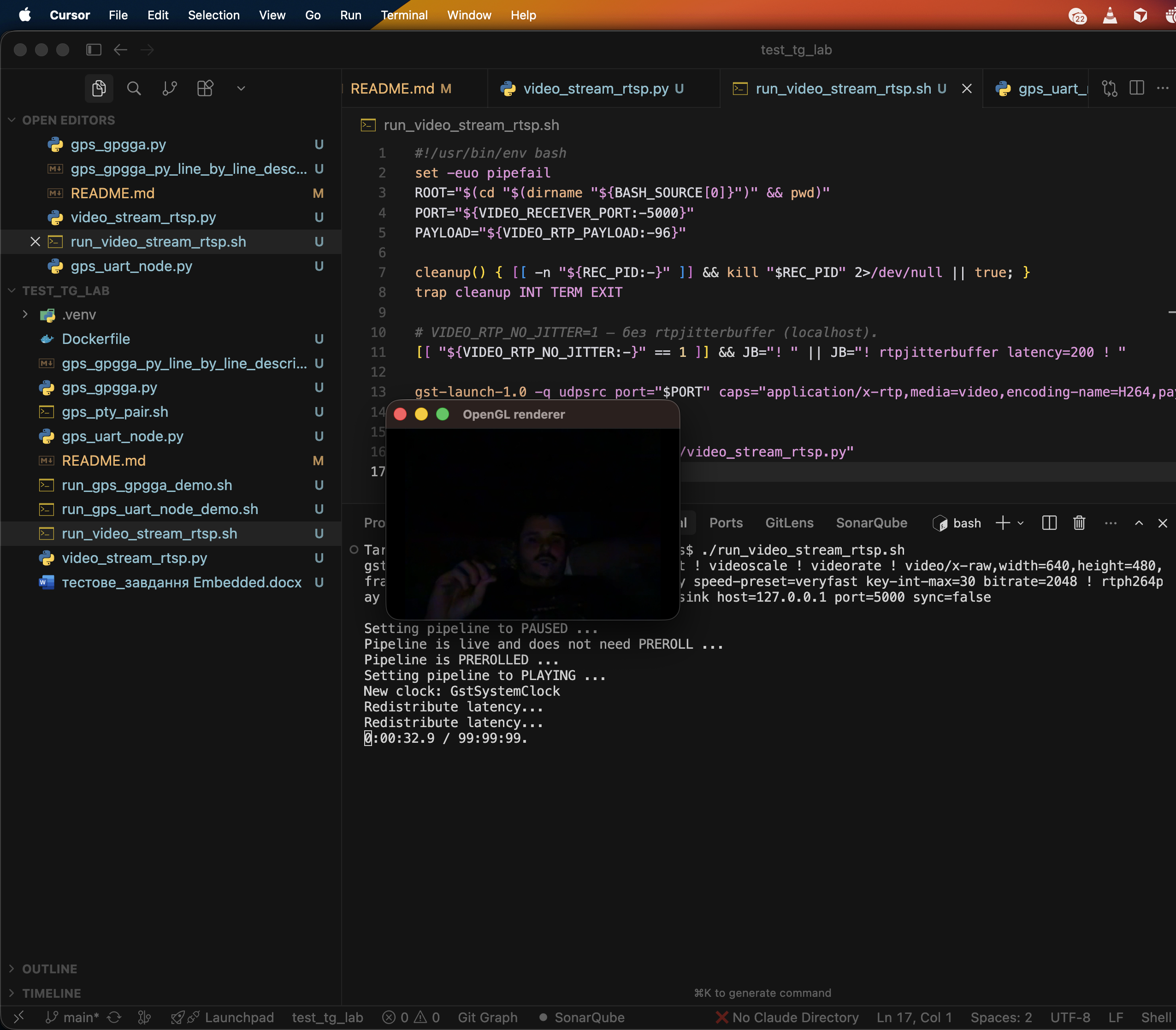
Task: Close run_video_stream_rtsp.sh in Open Editors
Action: pos(35,242)
